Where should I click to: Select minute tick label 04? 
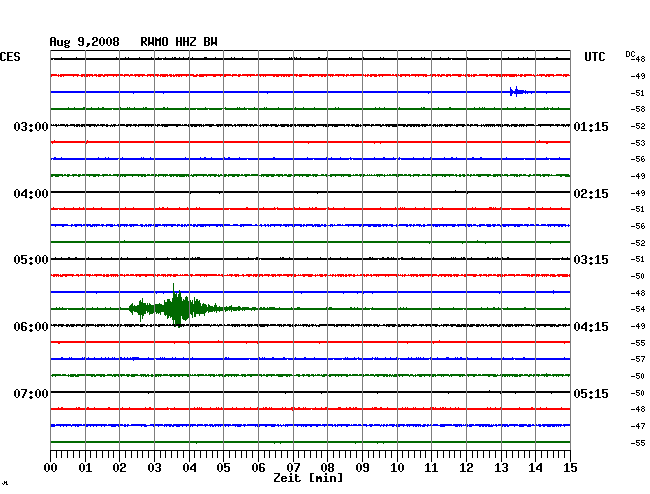(x=189, y=467)
